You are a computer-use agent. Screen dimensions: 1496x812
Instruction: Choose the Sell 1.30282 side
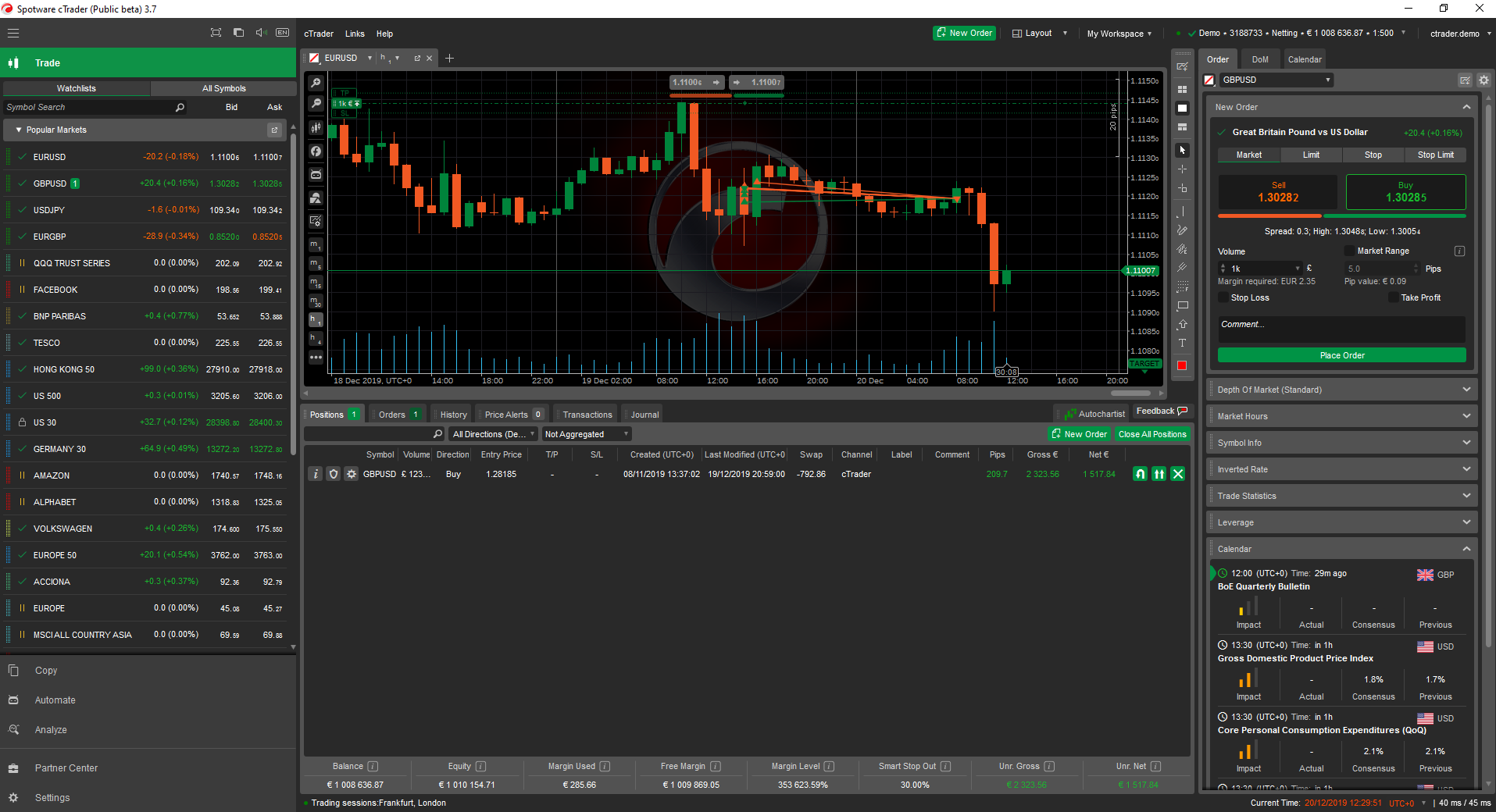pyautogui.click(x=1278, y=192)
